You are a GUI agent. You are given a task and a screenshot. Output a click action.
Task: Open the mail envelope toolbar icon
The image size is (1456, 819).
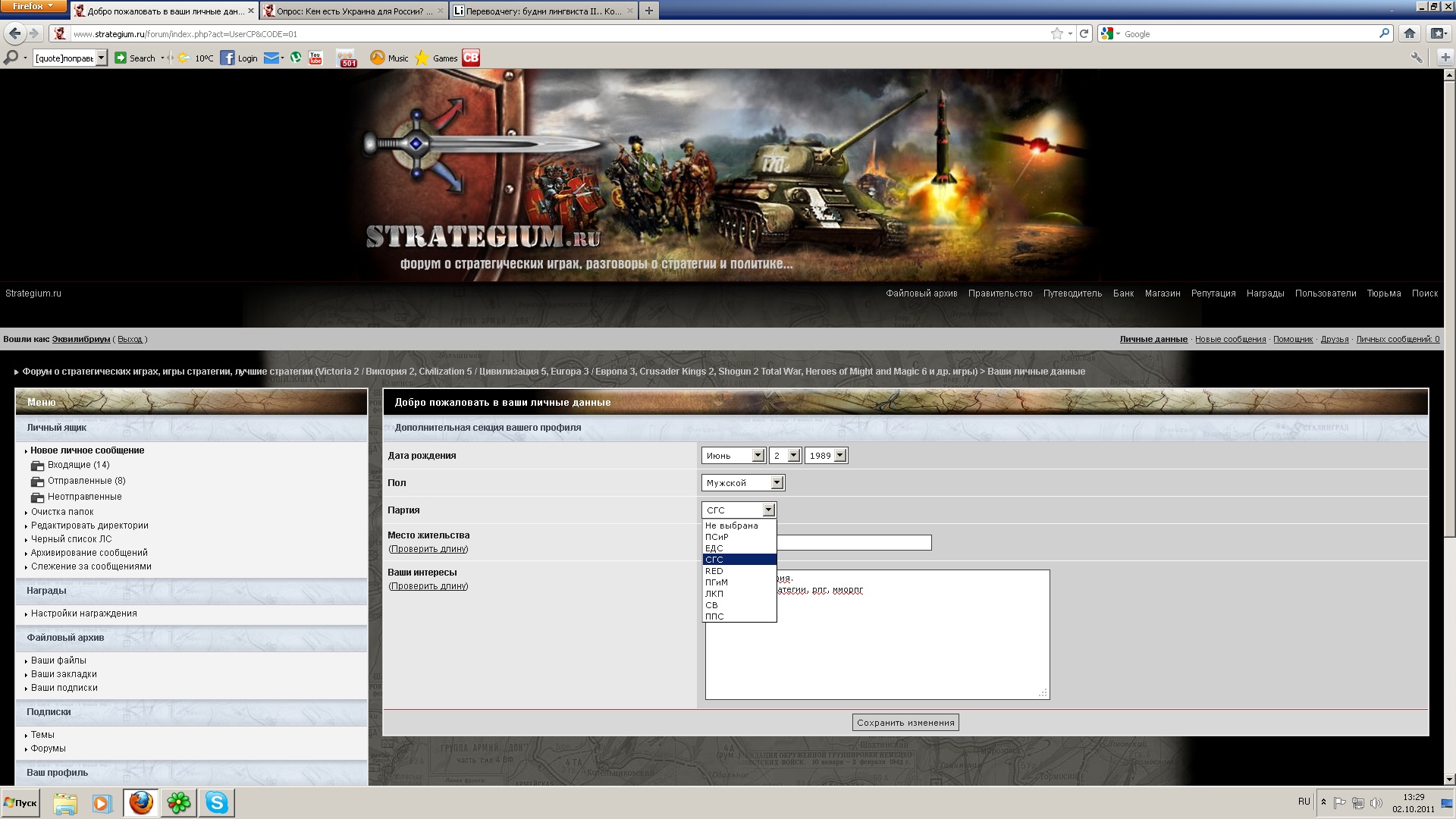click(x=271, y=58)
